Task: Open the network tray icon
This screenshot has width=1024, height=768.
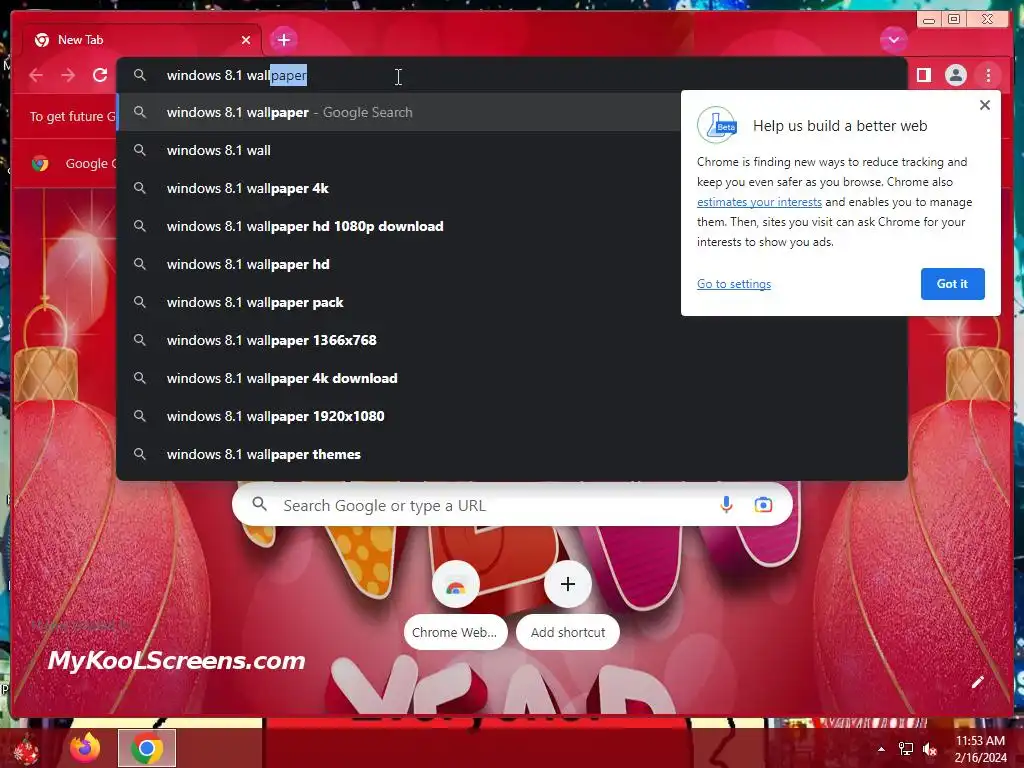Action: click(906, 749)
